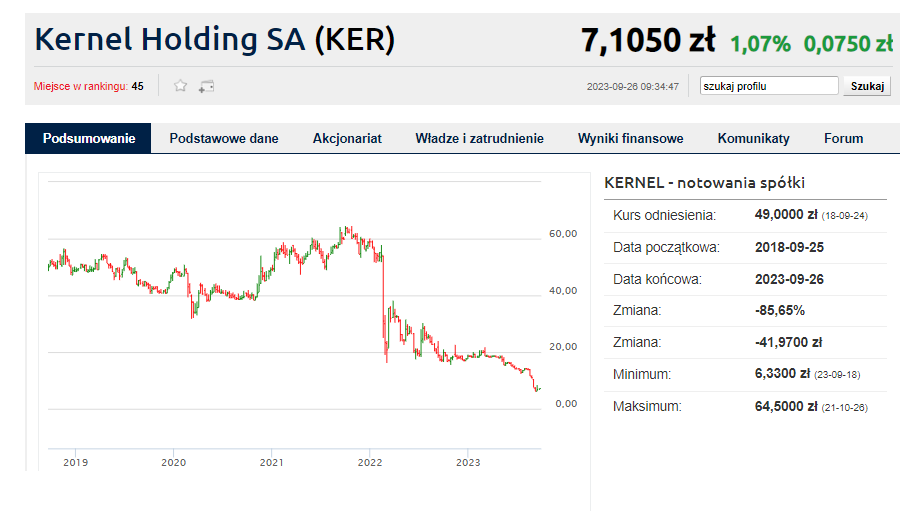Viewport: 900px width, 511px height.
Task: Click the 2022 price drop on the chart
Action: click(383, 300)
